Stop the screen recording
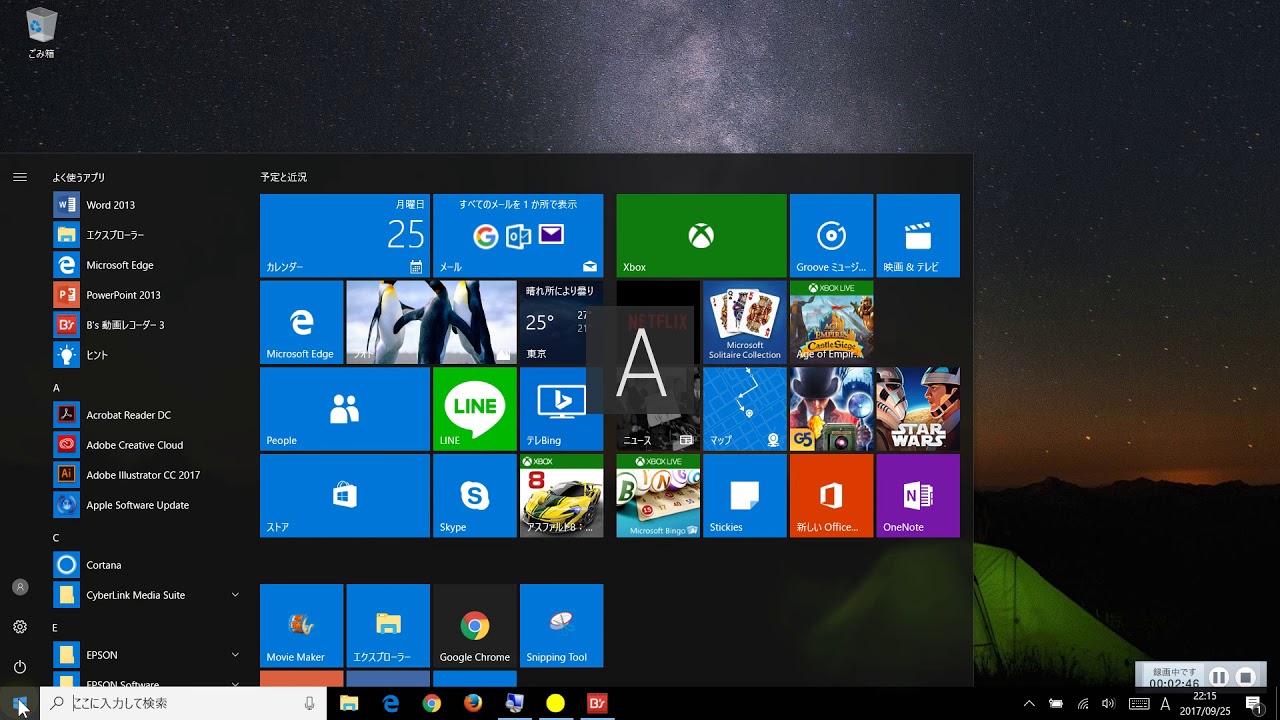Image resolution: width=1280 pixels, height=720 pixels. pyautogui.click(x=1246, y=678)
